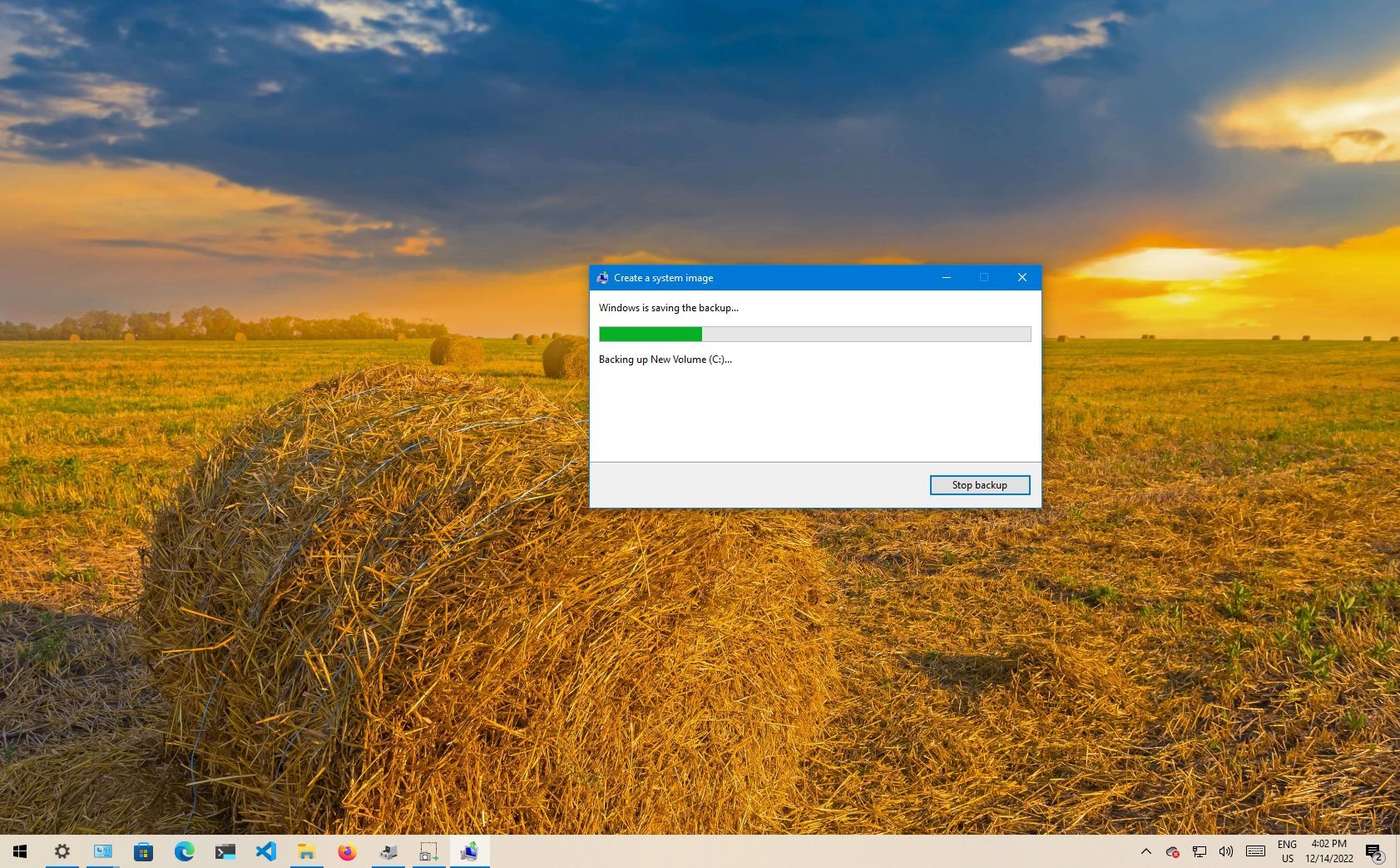Open the snipping capture tool on the taskbar
This screenshot has width=1400, height=868.
[x=428, y=851]
